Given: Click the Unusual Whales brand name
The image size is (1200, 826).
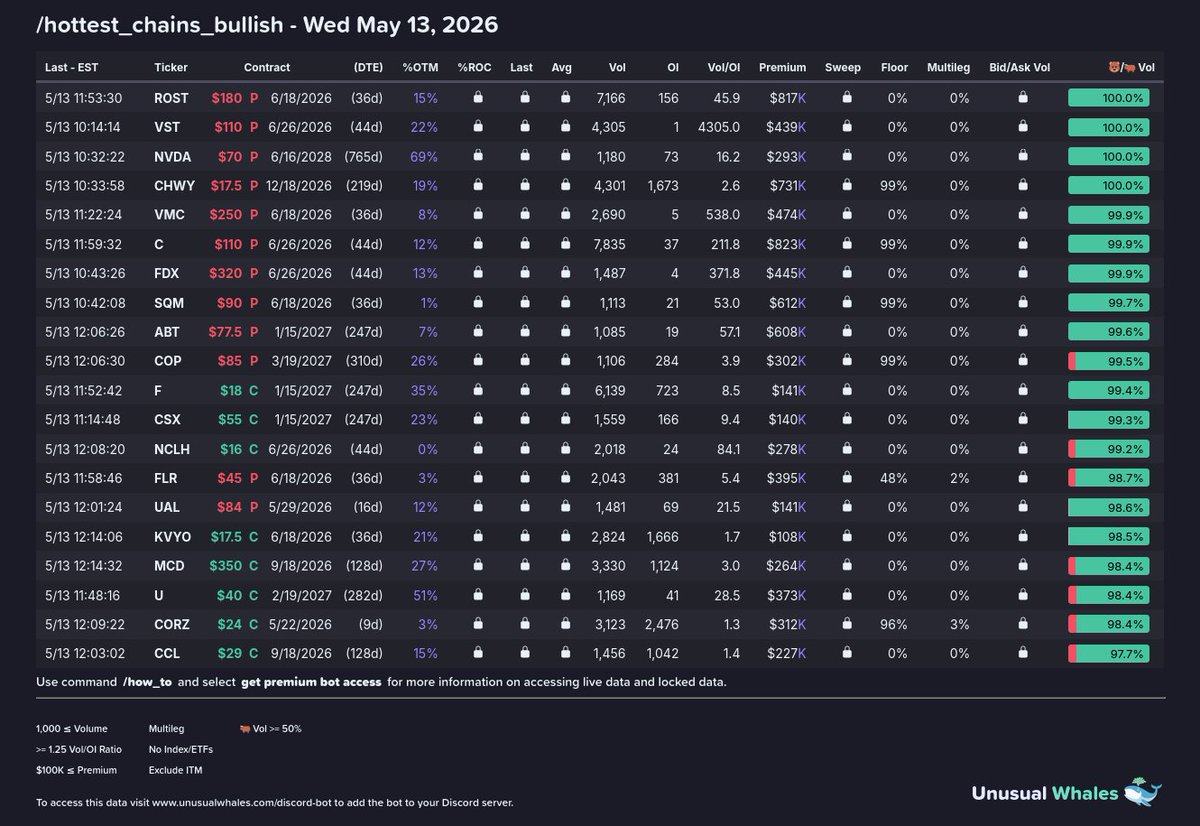Looking at the screenshot, I should (1045, 793).
